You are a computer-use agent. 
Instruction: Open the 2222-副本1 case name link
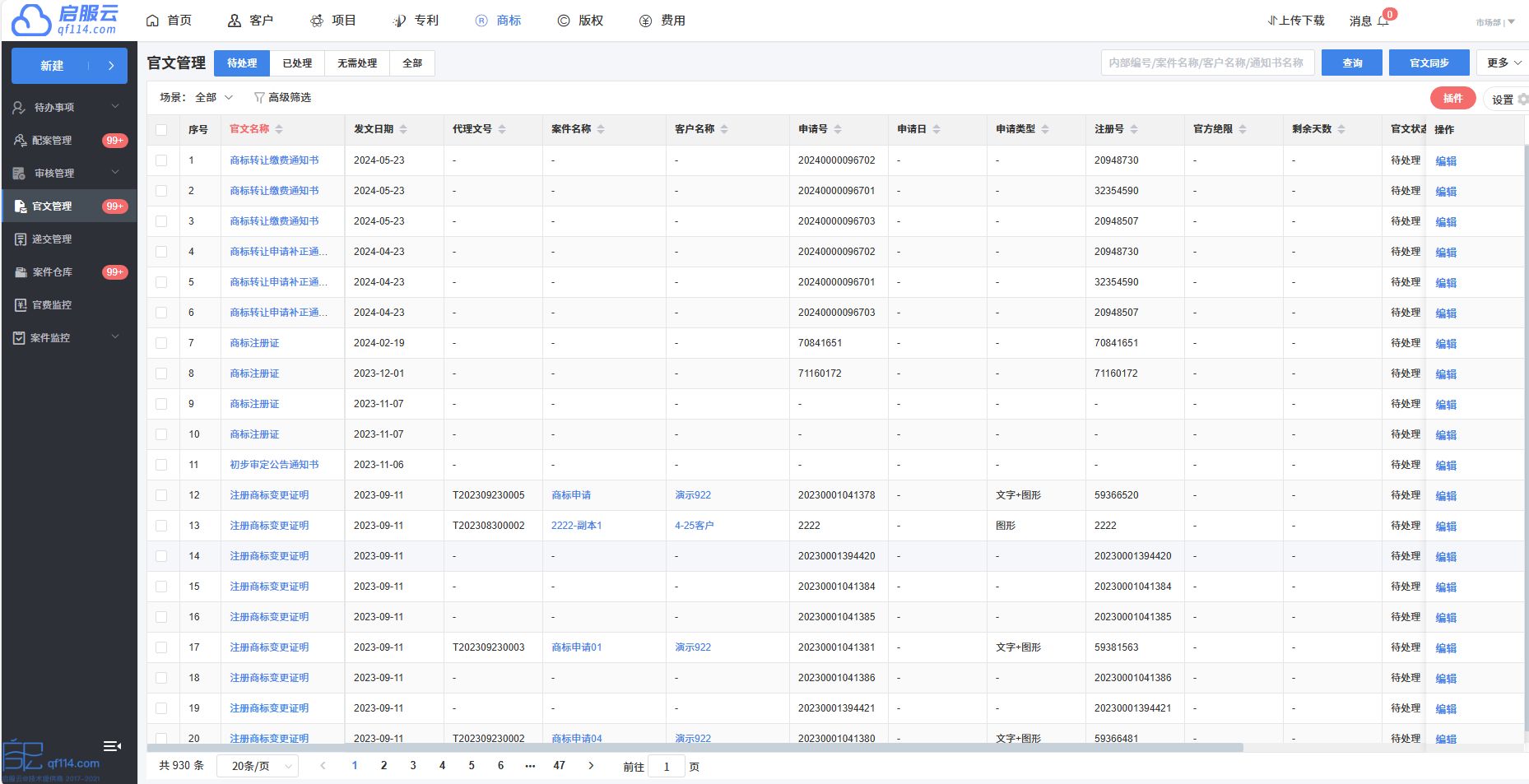tap(576, 526)
